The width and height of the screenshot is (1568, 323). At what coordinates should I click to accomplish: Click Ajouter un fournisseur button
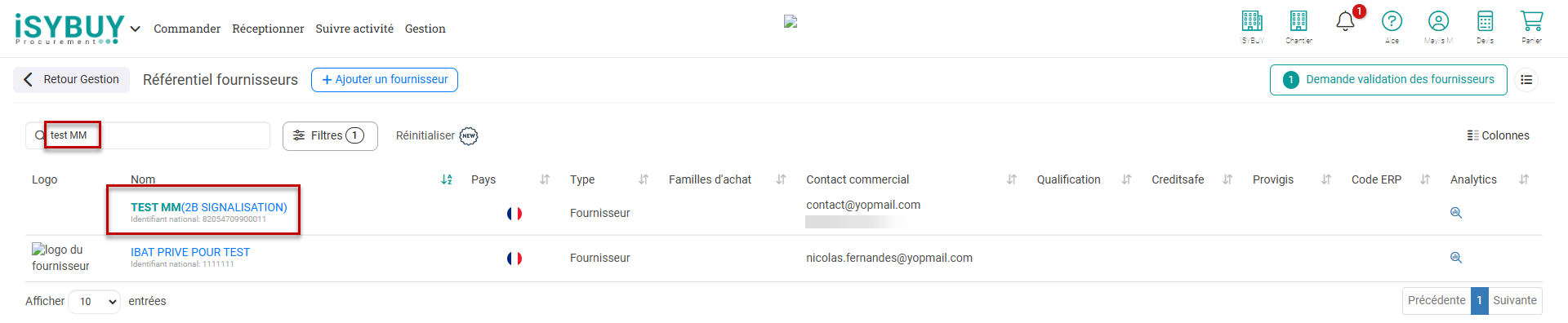pyautogui.click(x=385, y=80)
